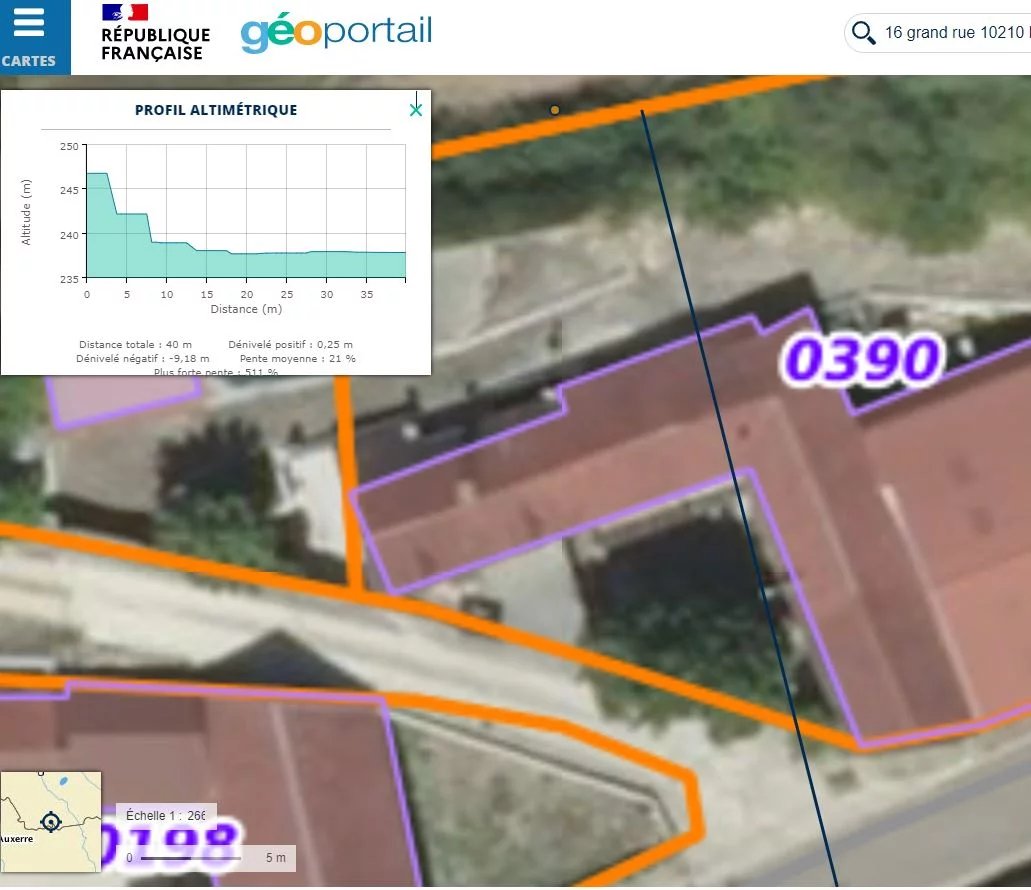Click the Auxerre label in overview map
The height and width of the screenshot is (890, 1031).
(17, 838)
